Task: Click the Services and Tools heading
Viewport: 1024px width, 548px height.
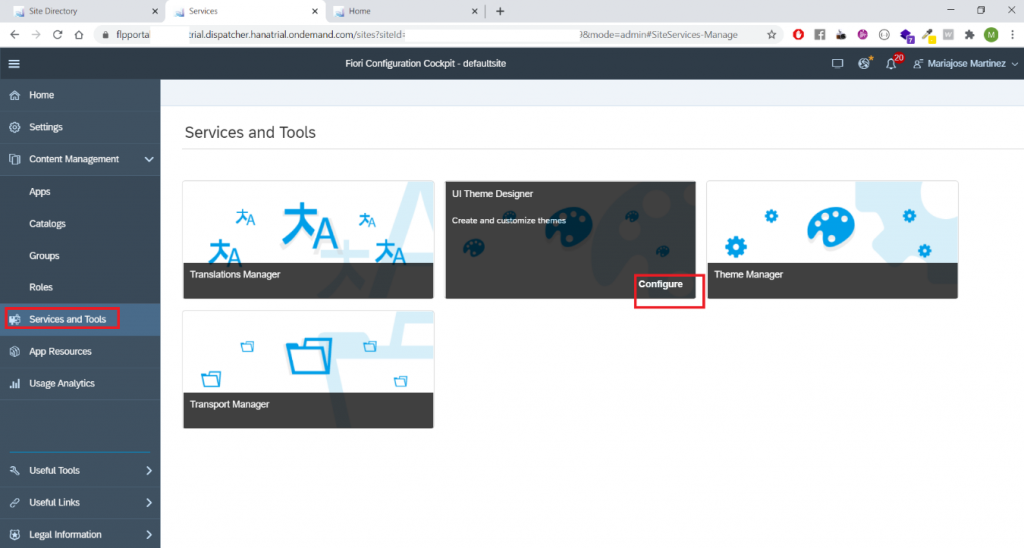Action: click(250, 133)
